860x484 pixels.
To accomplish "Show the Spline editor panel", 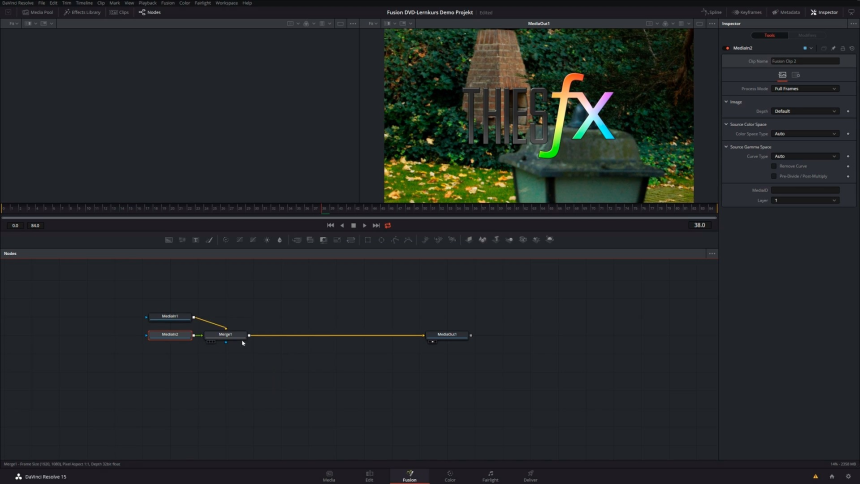I will pyautogui.click(x=712, y=12).
